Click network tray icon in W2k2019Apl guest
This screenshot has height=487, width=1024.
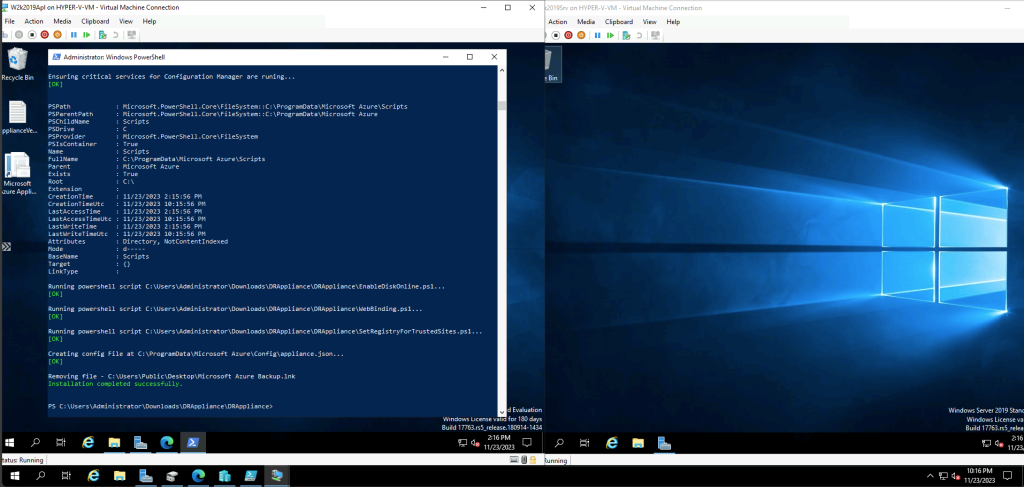tap(462, 443)
